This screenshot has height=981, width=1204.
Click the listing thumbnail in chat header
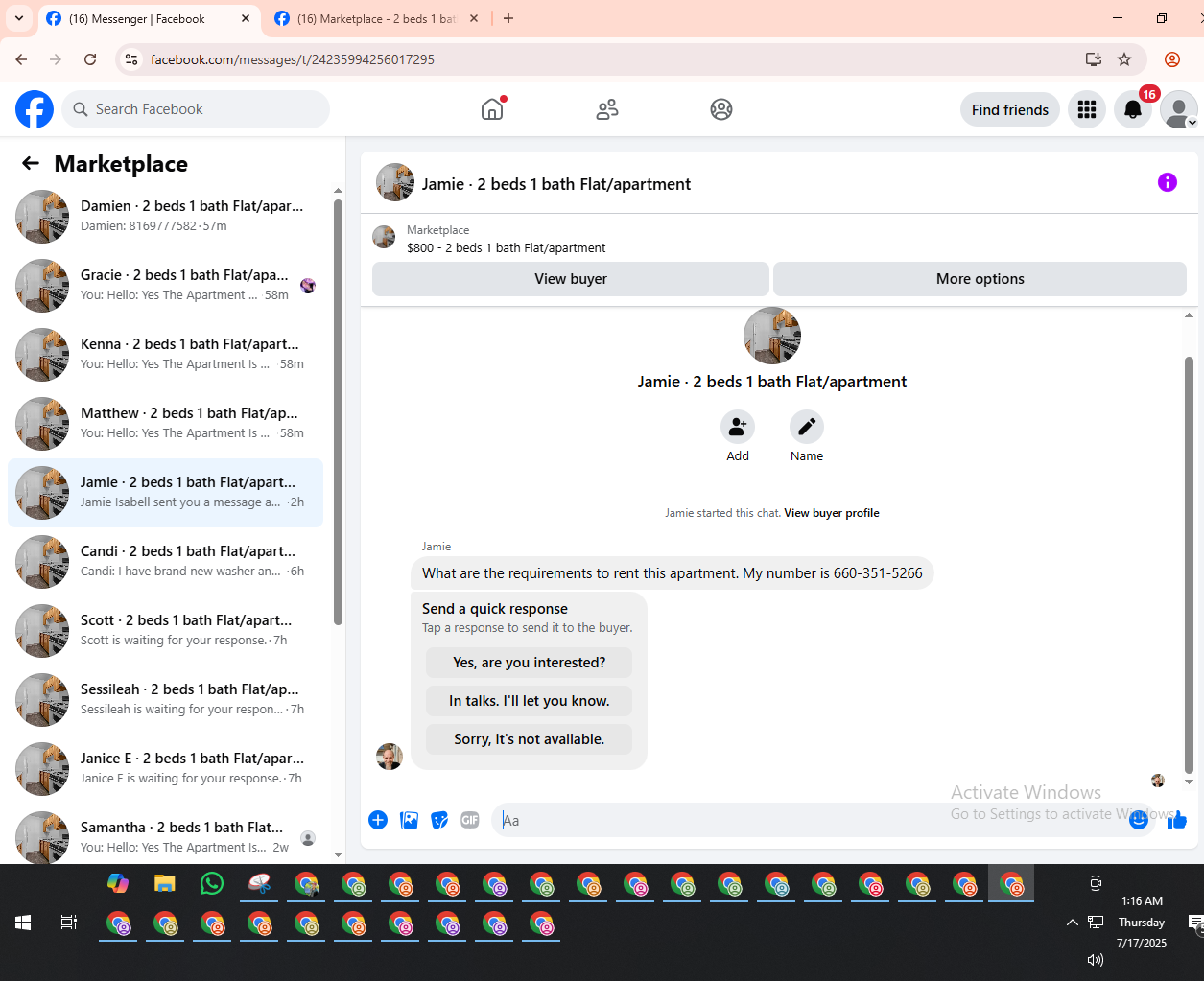coord(395,182)
